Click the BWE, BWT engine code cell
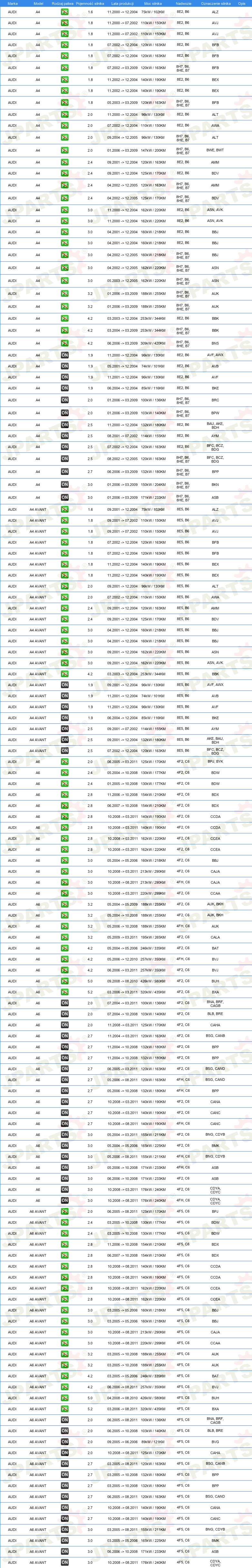 click(215, 150)
